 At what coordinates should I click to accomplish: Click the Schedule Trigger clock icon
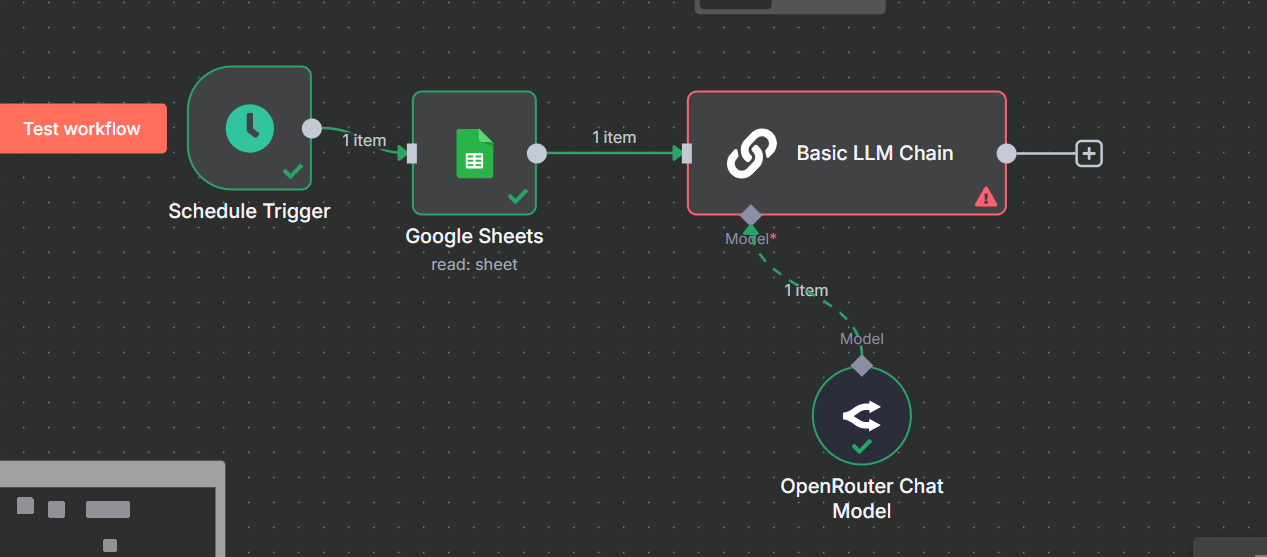click(249, 127)
